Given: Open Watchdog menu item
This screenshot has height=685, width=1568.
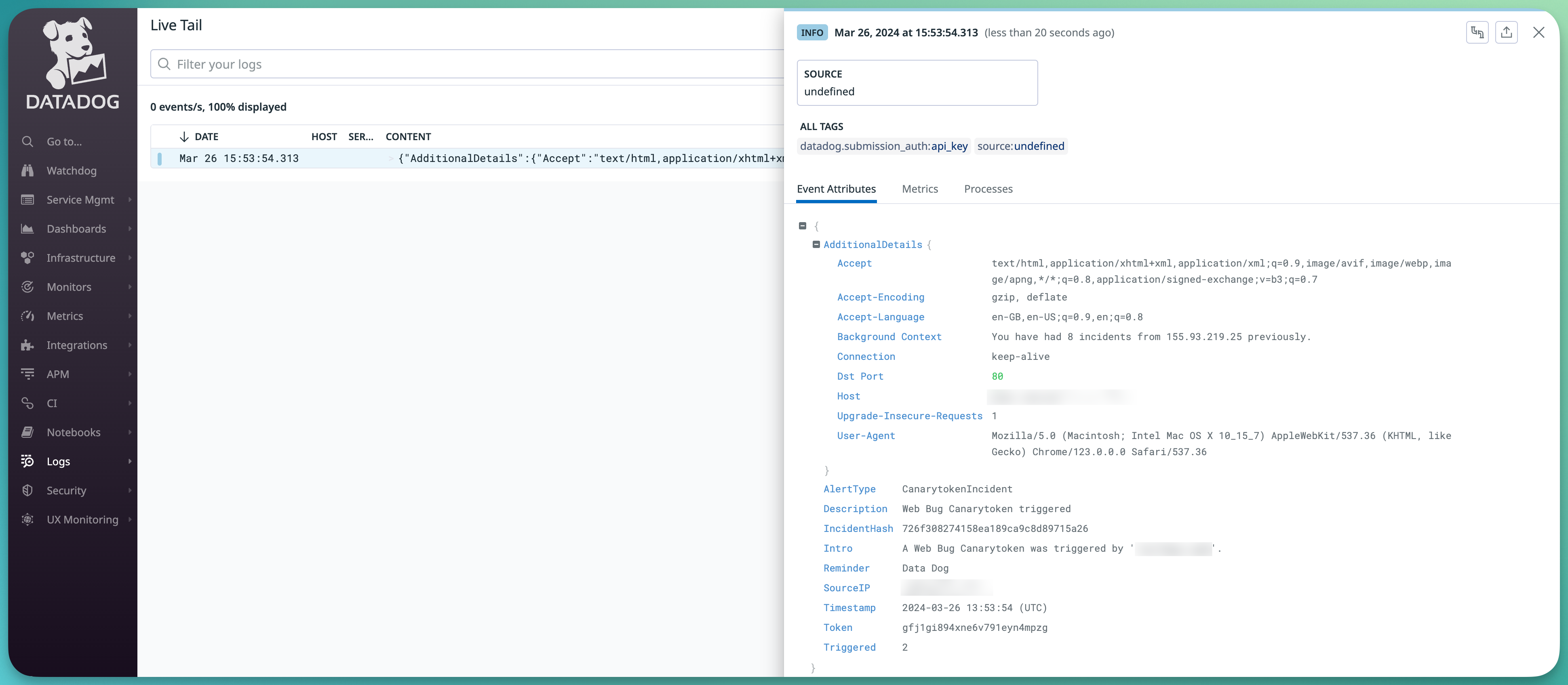Looking at the screenshot, I should 72,171.
